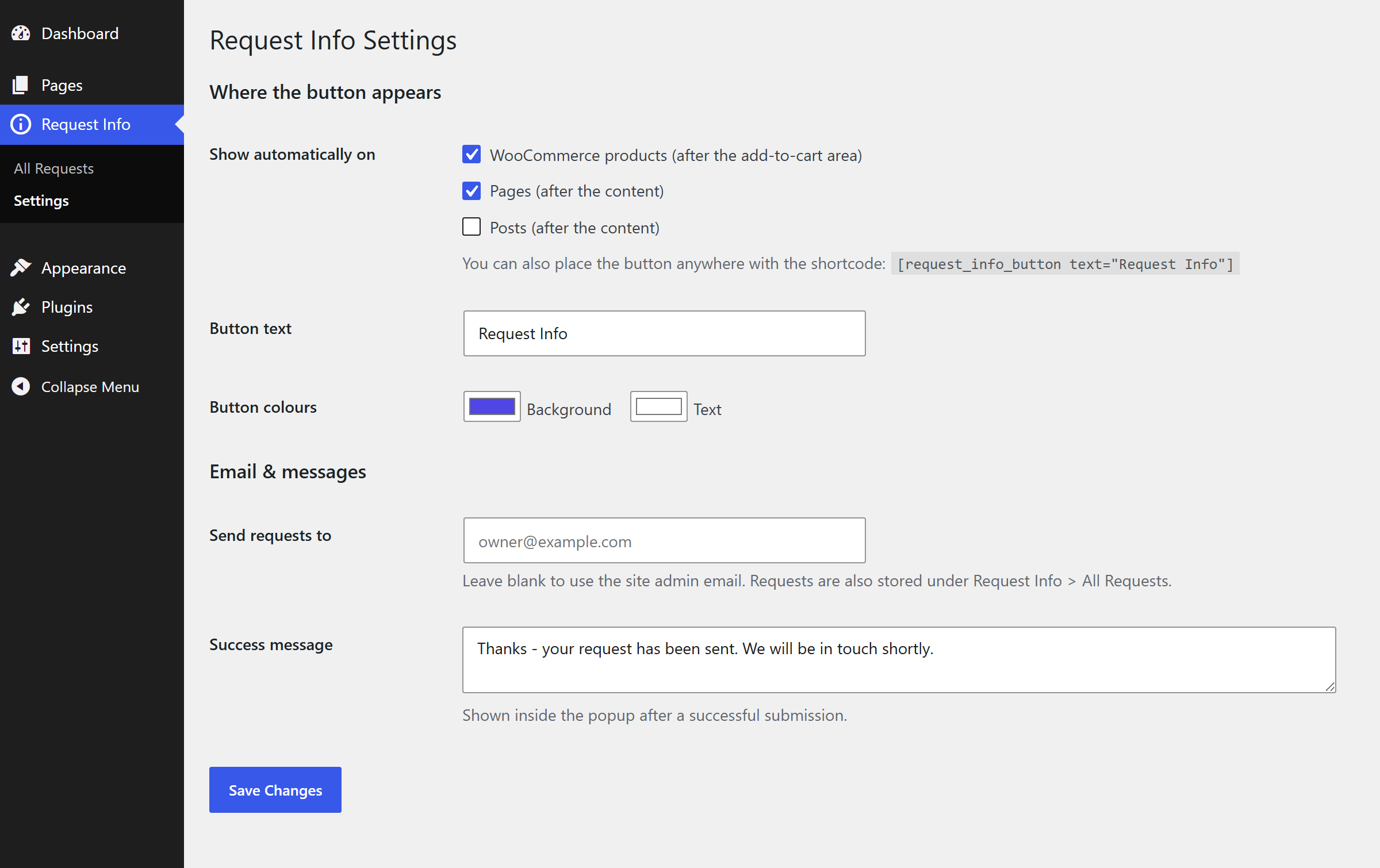Uncheck WooCommerce products checkbox
Image resolution: width=1380 pixels, height=868 pixels.
(471, 154)
